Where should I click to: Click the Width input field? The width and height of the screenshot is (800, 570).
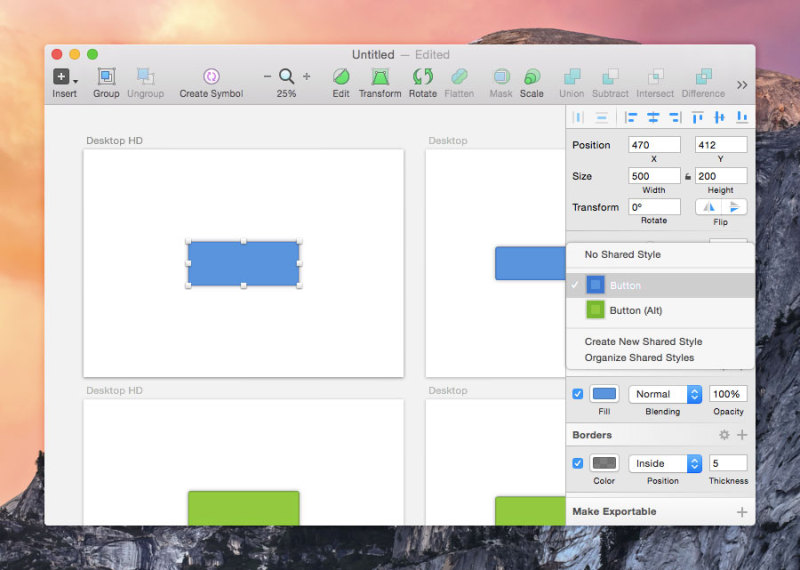654,176
